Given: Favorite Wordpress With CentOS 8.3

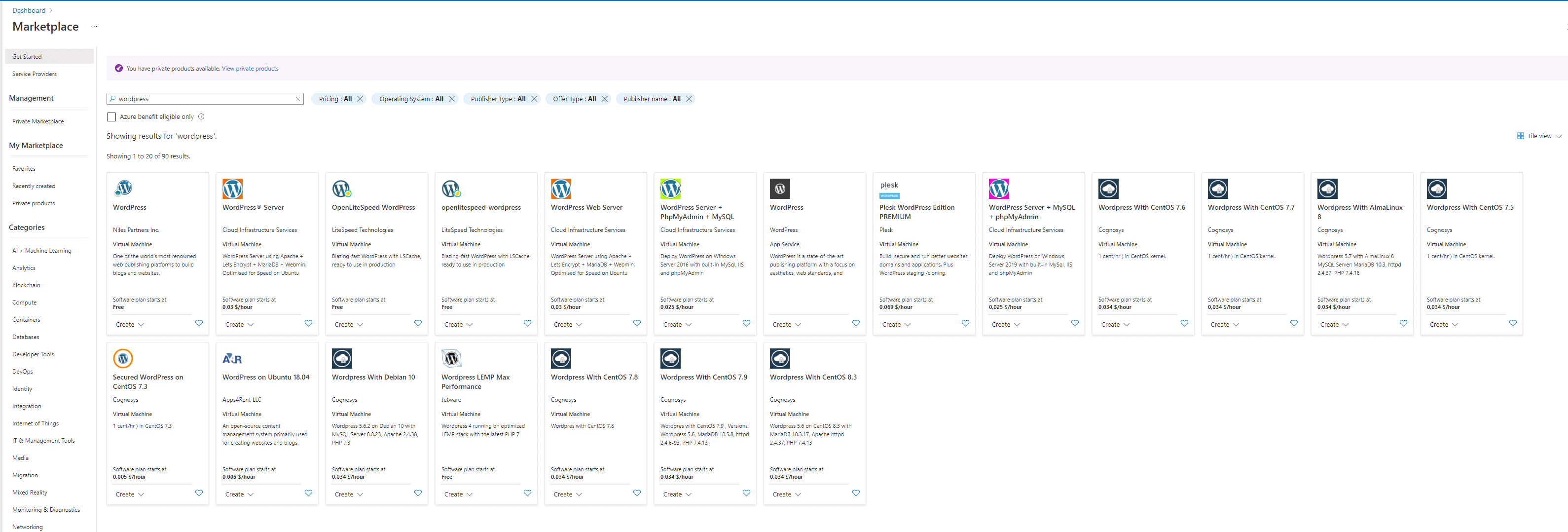Looking at the screenshot, I should [856, 493].
